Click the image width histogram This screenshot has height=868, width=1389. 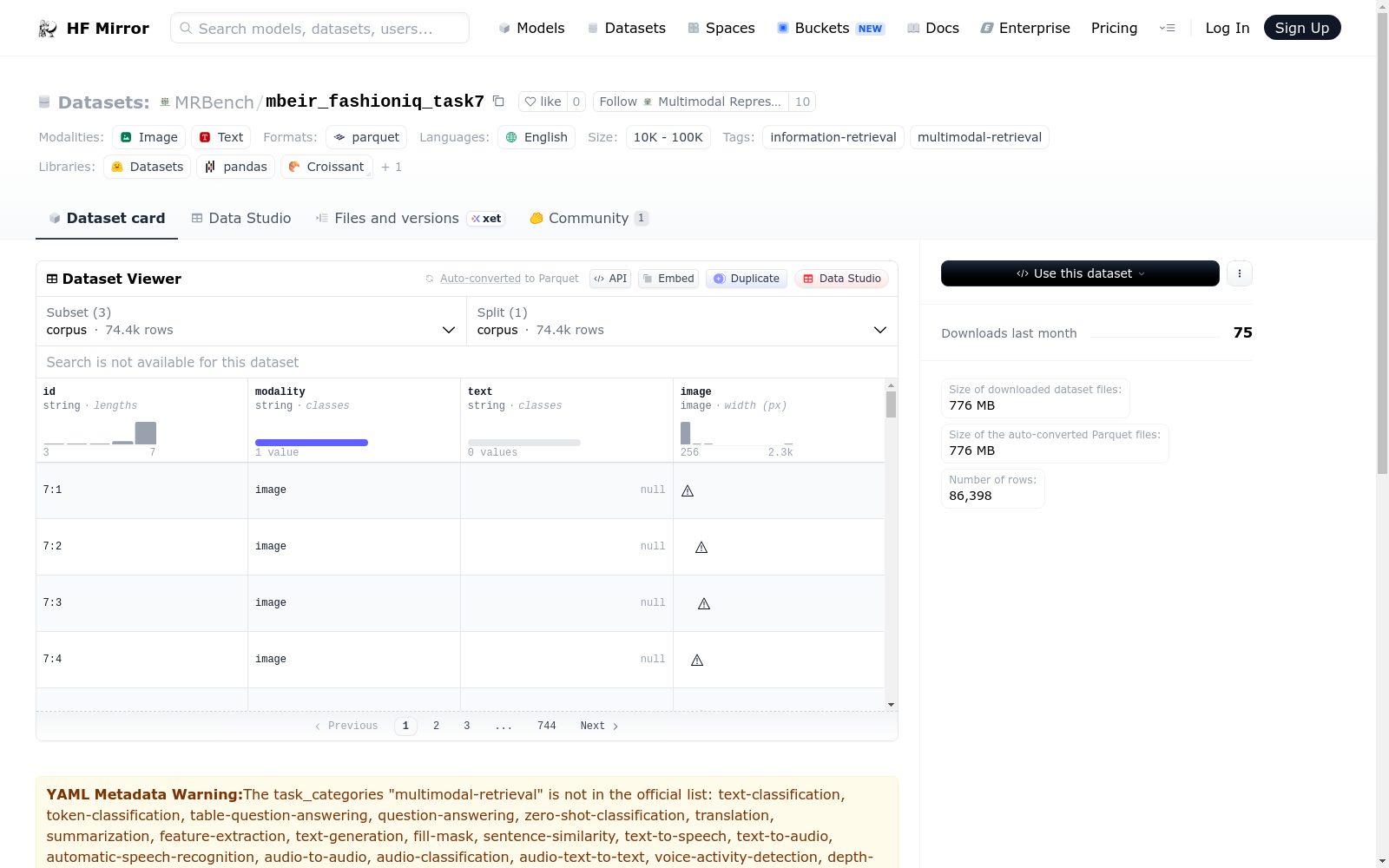737,433
